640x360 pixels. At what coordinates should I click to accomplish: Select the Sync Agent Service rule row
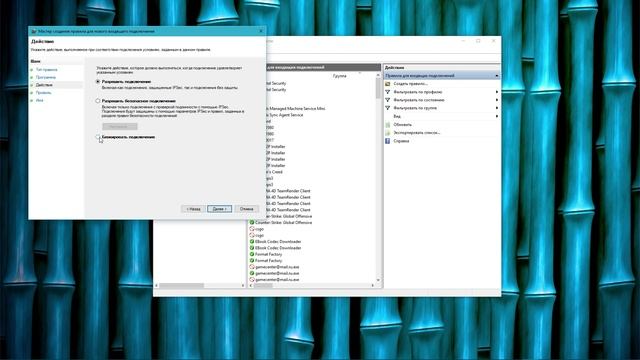[x=286, y=115]
